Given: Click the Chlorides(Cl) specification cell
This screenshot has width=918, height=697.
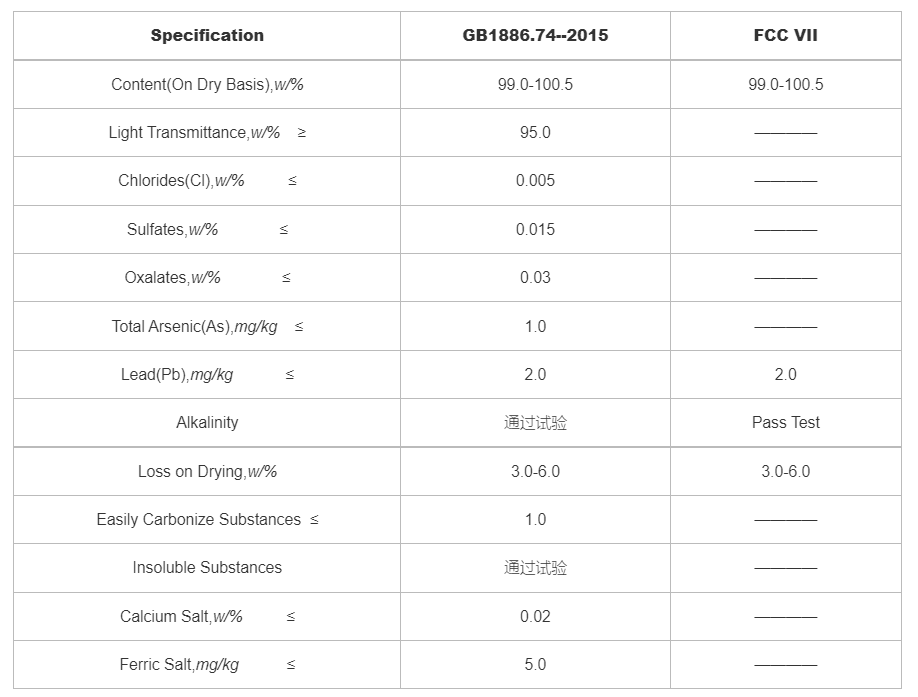Looking at the screenshot, I should click(x=207, y=181).
